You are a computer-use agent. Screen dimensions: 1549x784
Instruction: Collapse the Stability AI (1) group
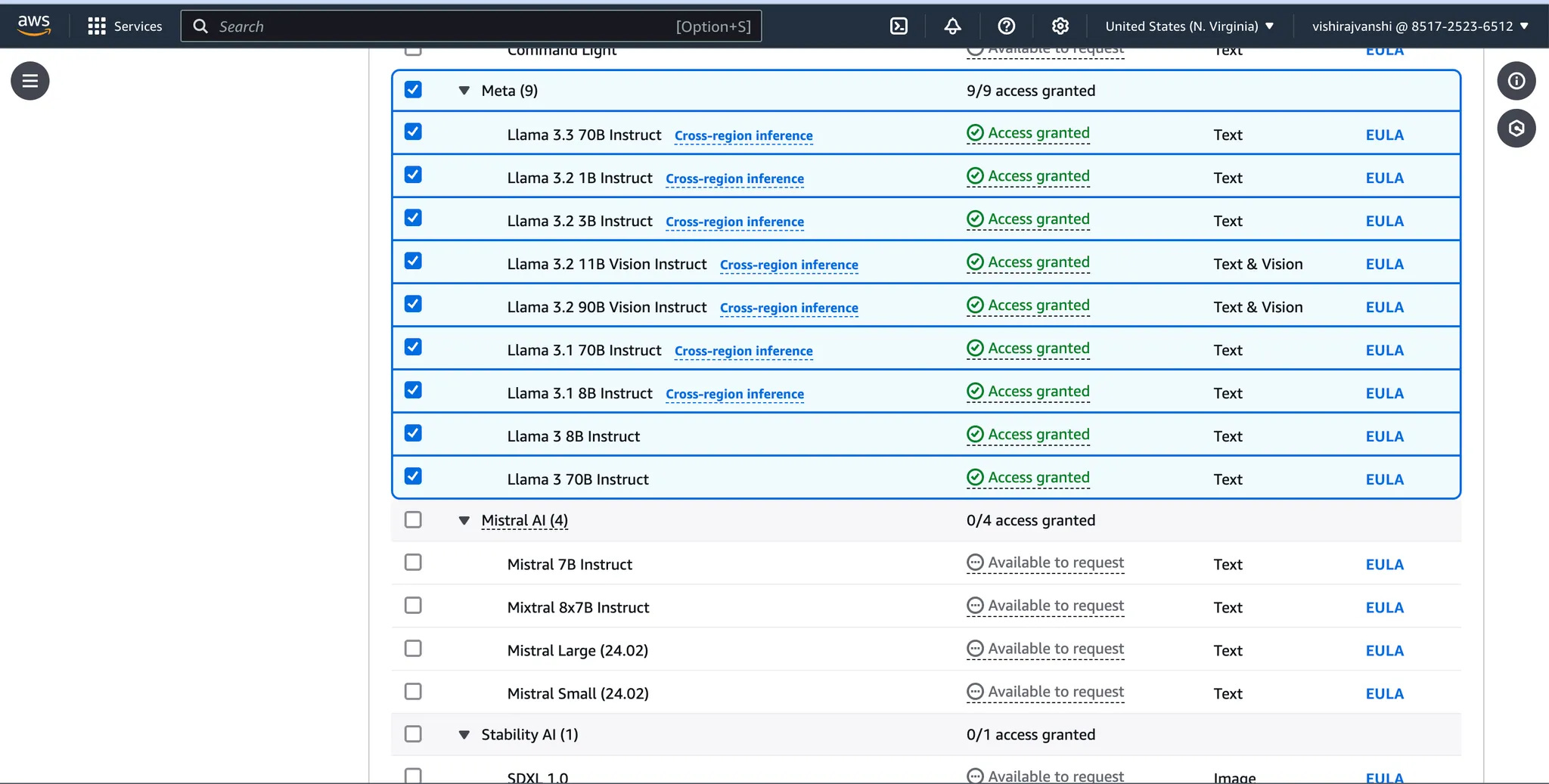pos(464,735)
